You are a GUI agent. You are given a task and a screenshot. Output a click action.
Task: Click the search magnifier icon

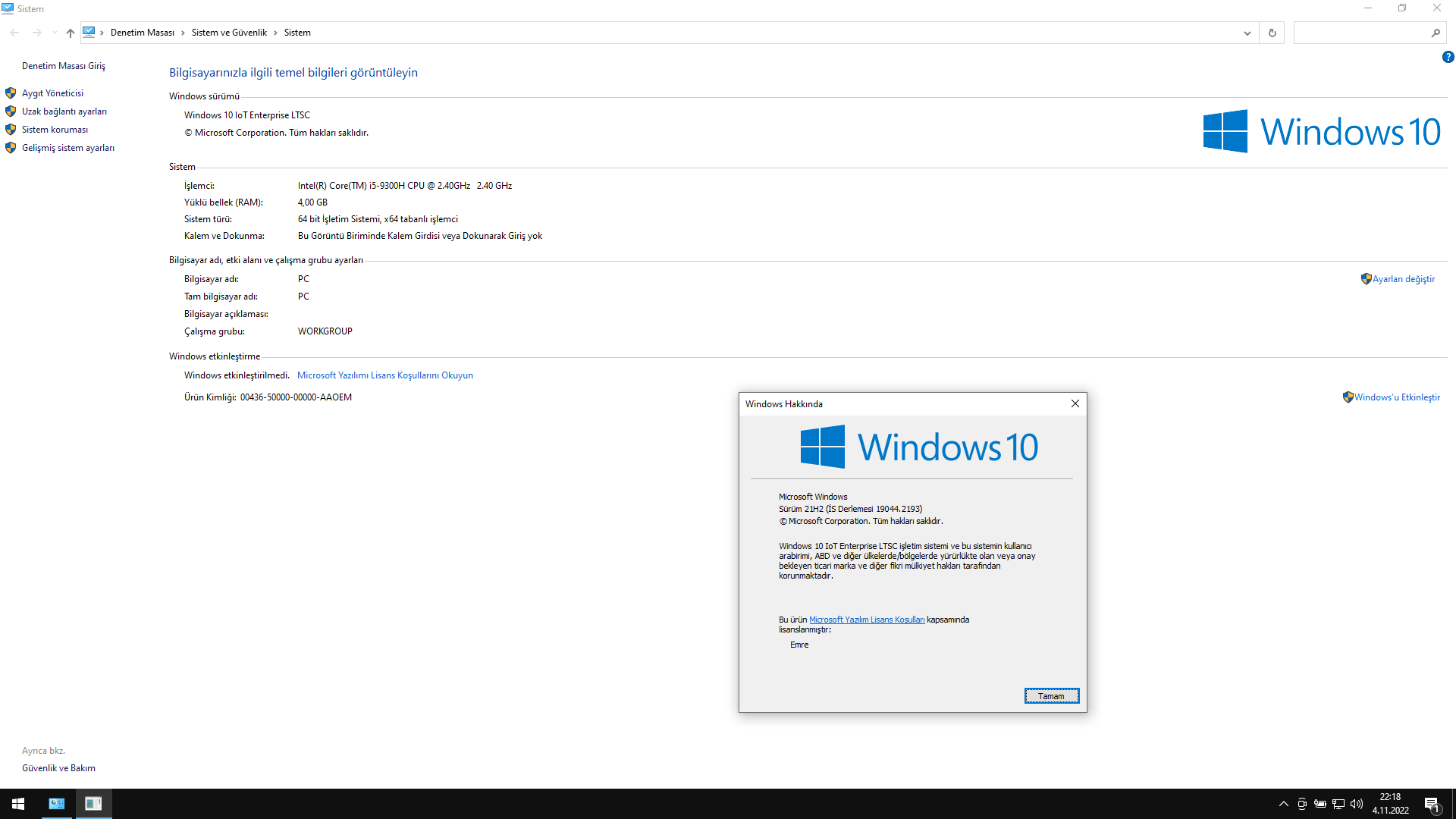(1435, 33)
